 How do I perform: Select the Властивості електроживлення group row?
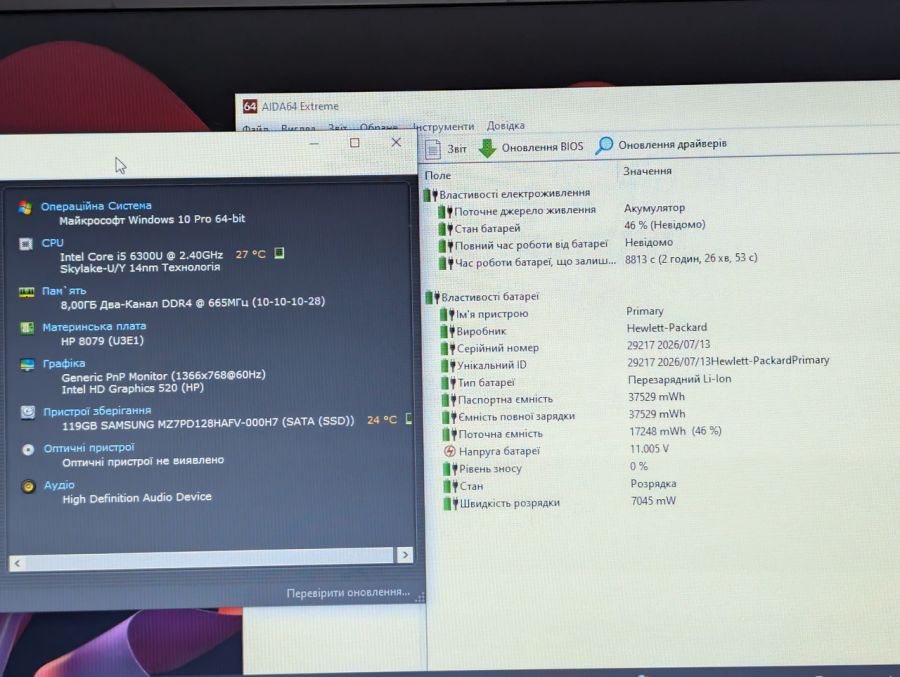pos(507,194)
